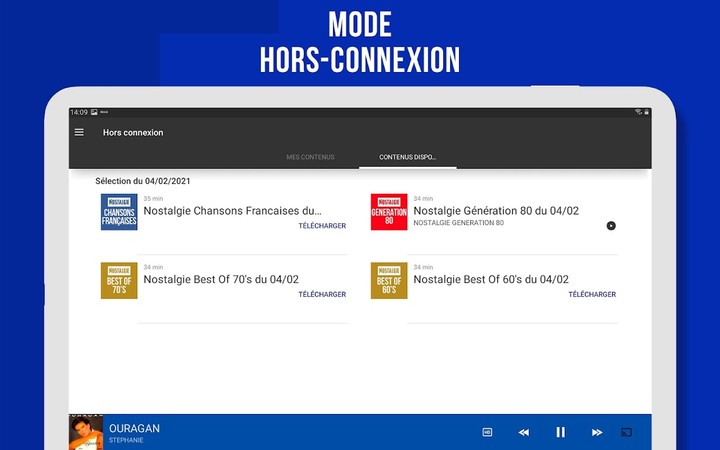Download Nostalgie Best Of 60's via TÉLÉCHARGER
Image resolution: width=720 pixels, height=450 pixels.
pyautogui.click(x=592, y=294)
